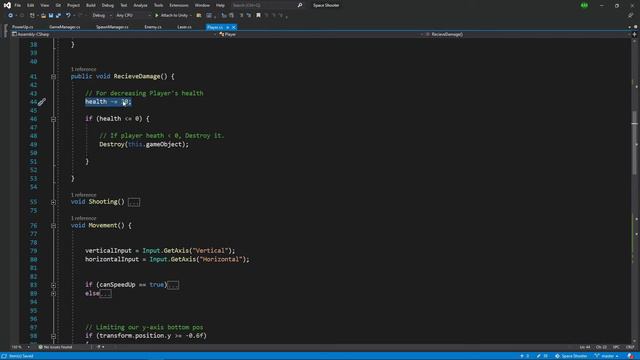Click the quick actions screwdriver icon at line 44
Image resolution: width=640 pixels, height=360 pixels.
click(x=42, y=102)
